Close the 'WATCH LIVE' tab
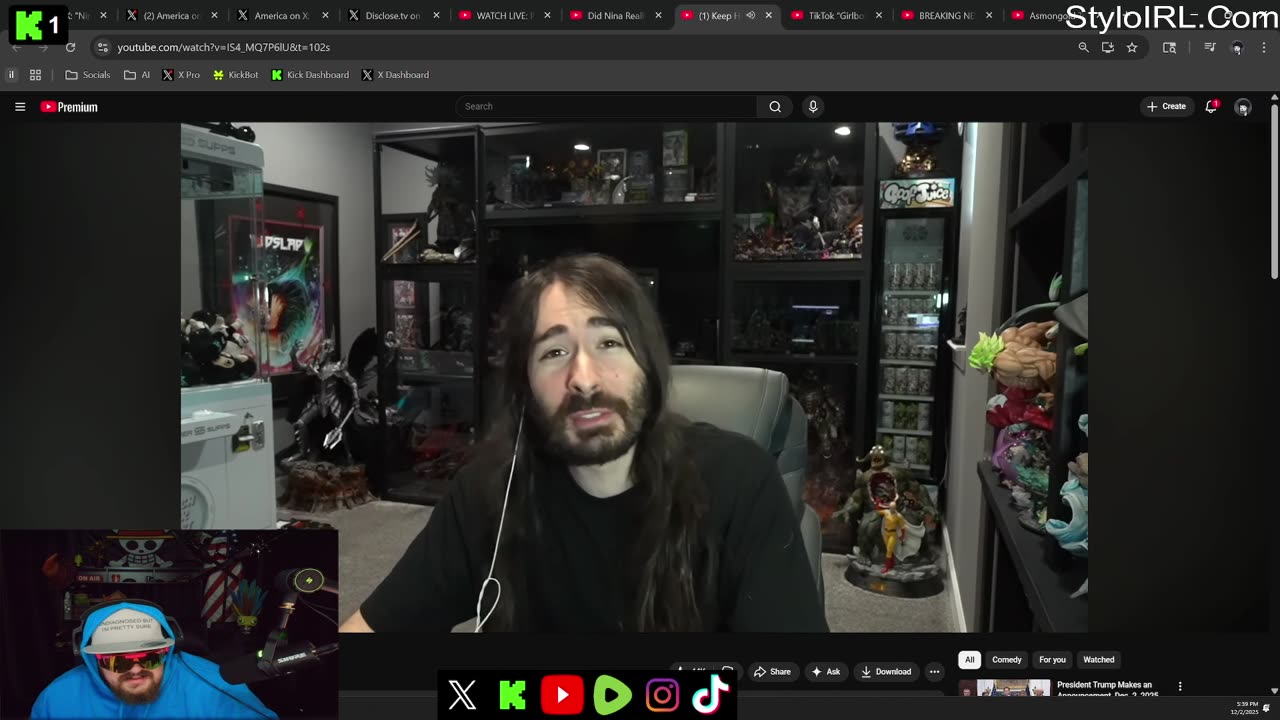The height and width of the screenshot is (720, 1280). [547, 15]
